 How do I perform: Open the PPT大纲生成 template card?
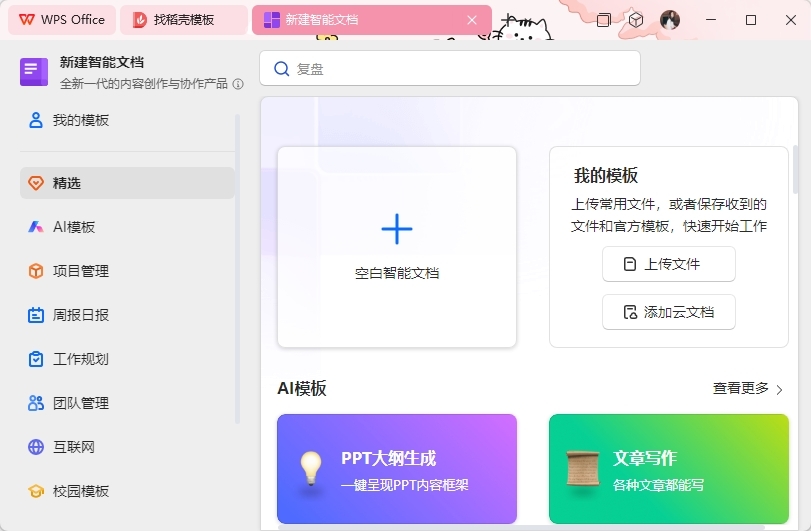[397, 469]
